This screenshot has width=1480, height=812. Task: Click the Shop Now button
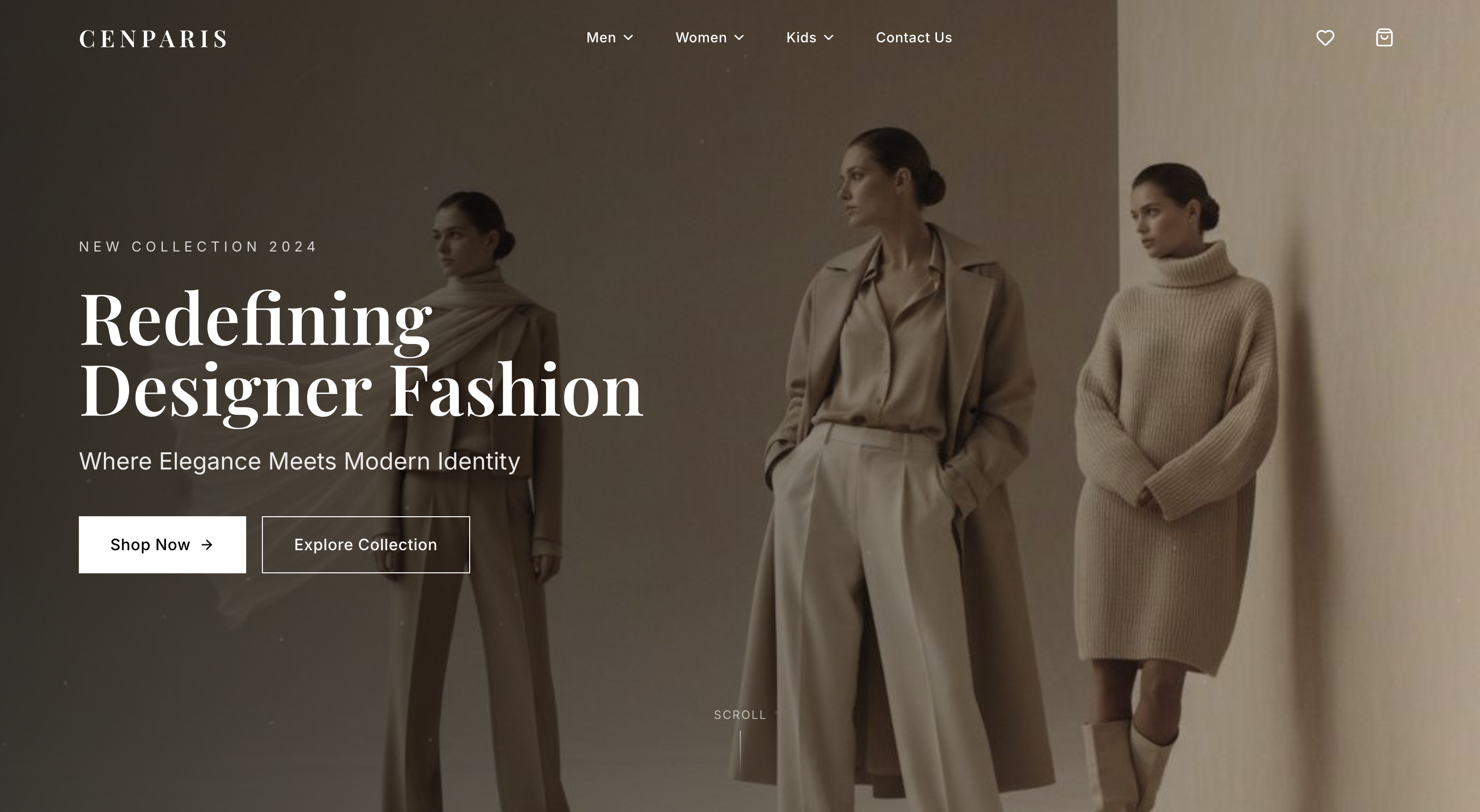162,544
